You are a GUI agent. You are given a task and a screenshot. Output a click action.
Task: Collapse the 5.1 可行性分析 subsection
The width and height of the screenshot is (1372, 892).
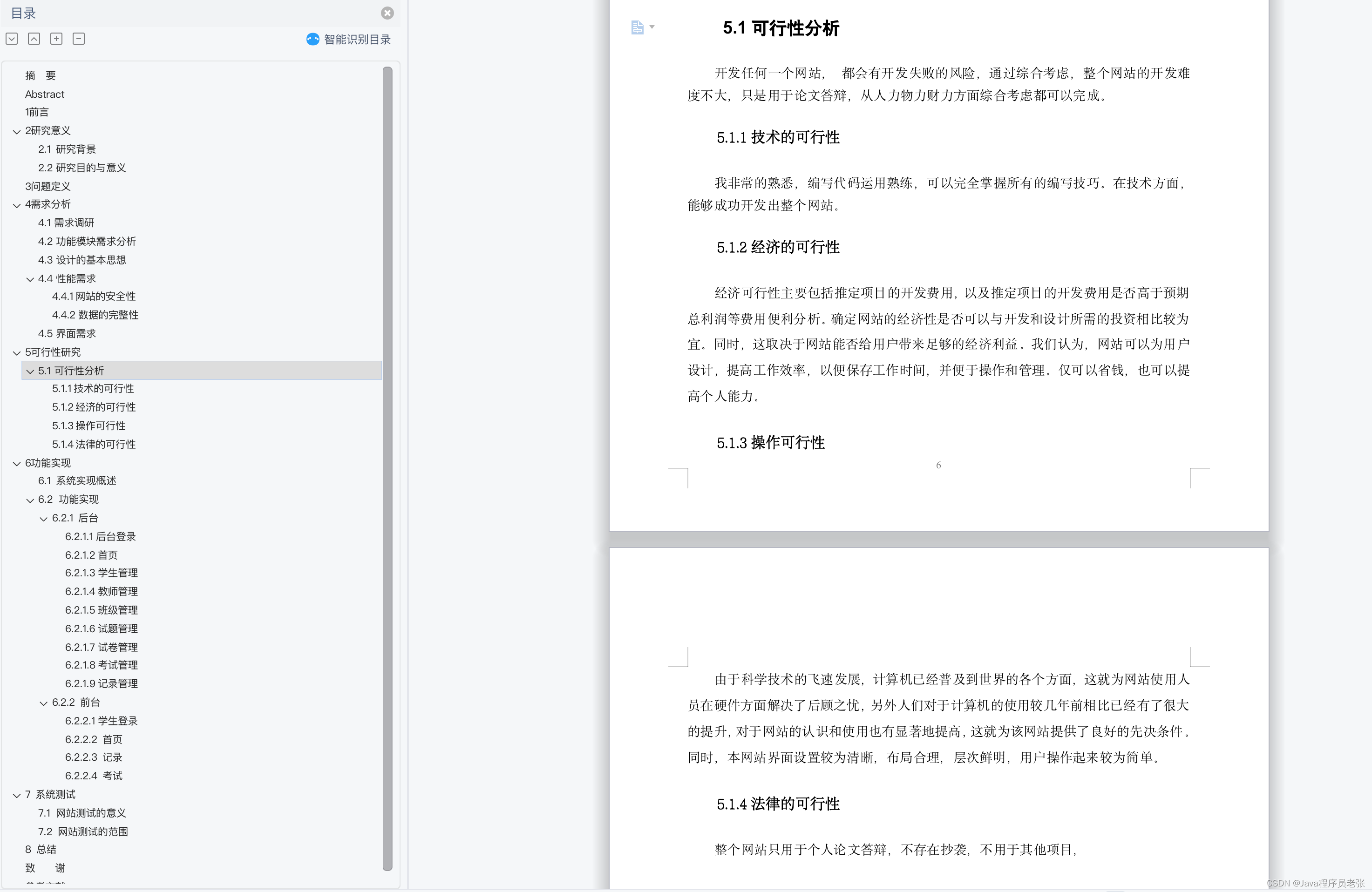pos(30,372)
